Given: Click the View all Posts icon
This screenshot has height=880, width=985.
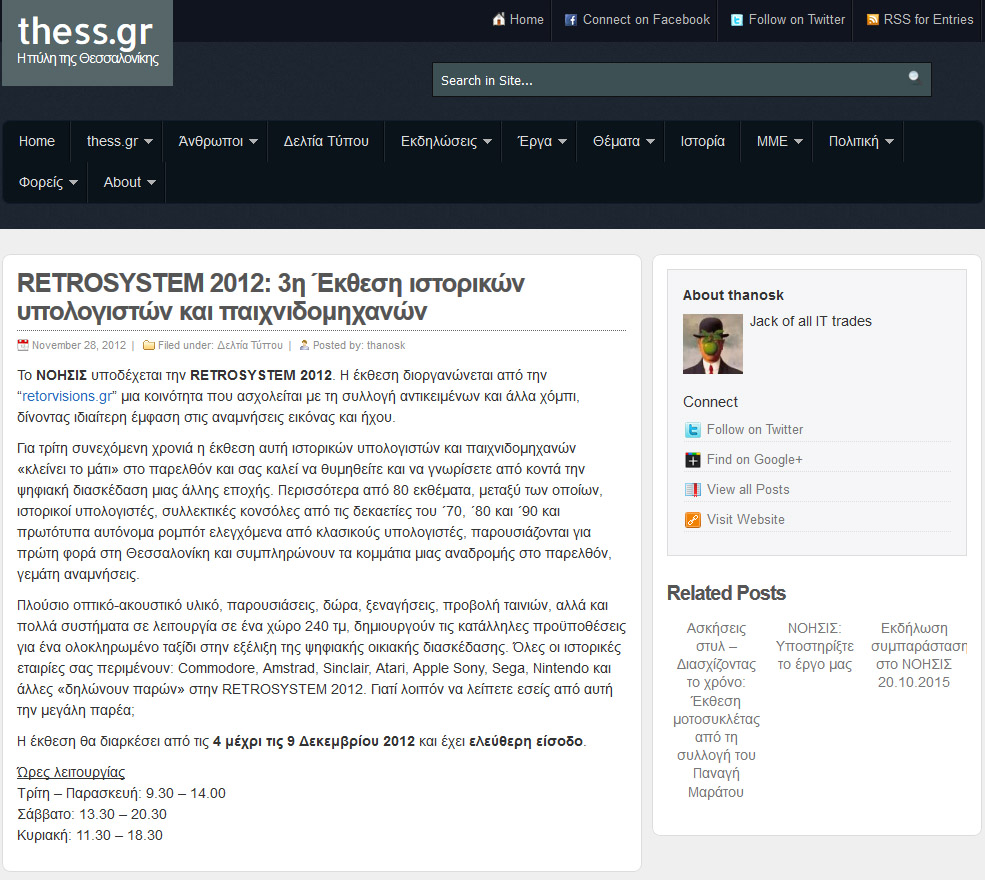Looking at the screenshot, I should (x=693, y=490).
